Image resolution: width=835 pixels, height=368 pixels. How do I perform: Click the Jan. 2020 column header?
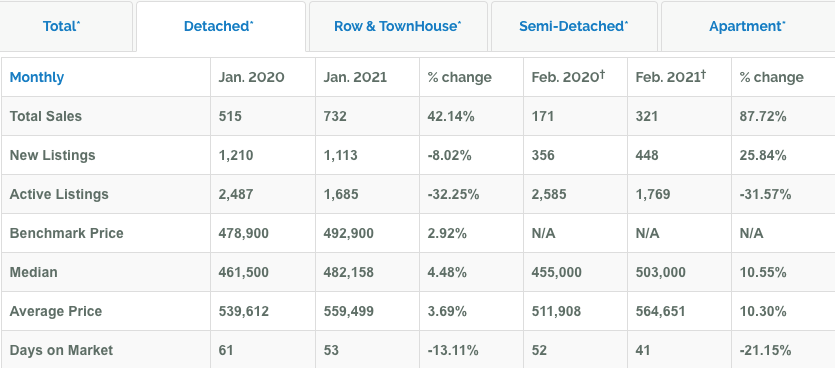click(x=251, y=77)
